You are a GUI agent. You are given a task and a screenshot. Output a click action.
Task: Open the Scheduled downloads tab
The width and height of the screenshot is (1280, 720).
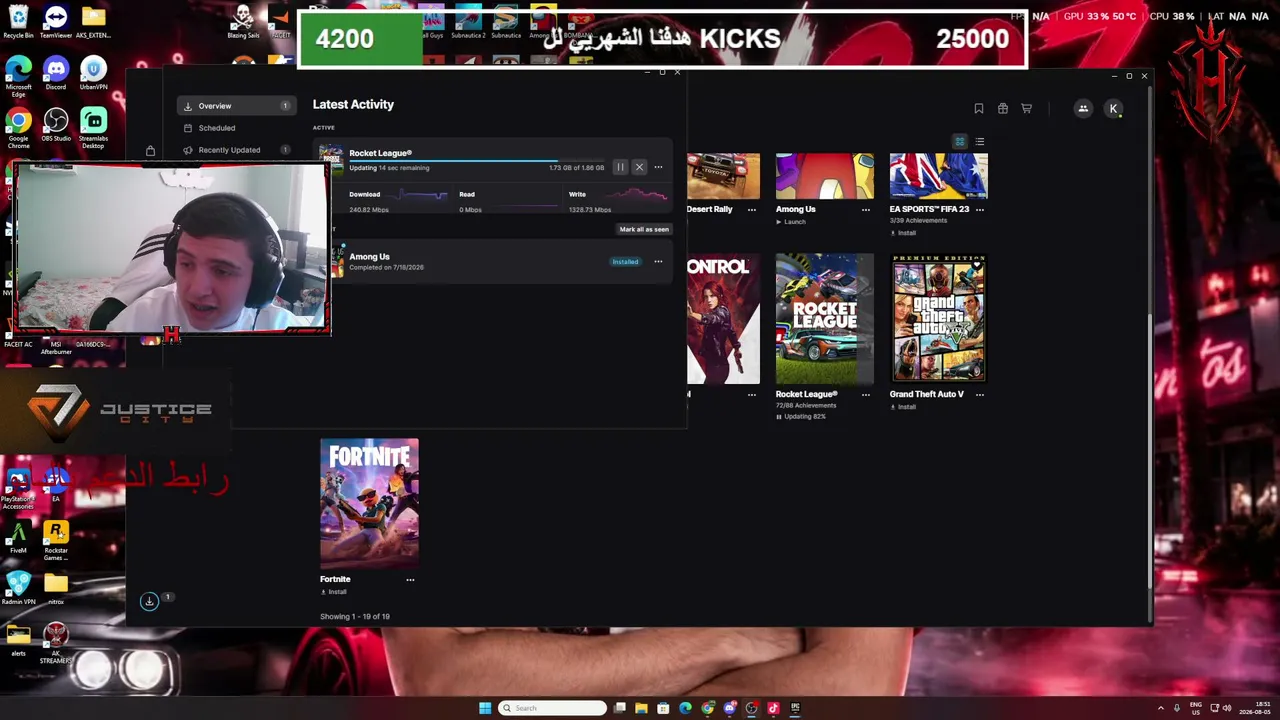coord(236,128)
